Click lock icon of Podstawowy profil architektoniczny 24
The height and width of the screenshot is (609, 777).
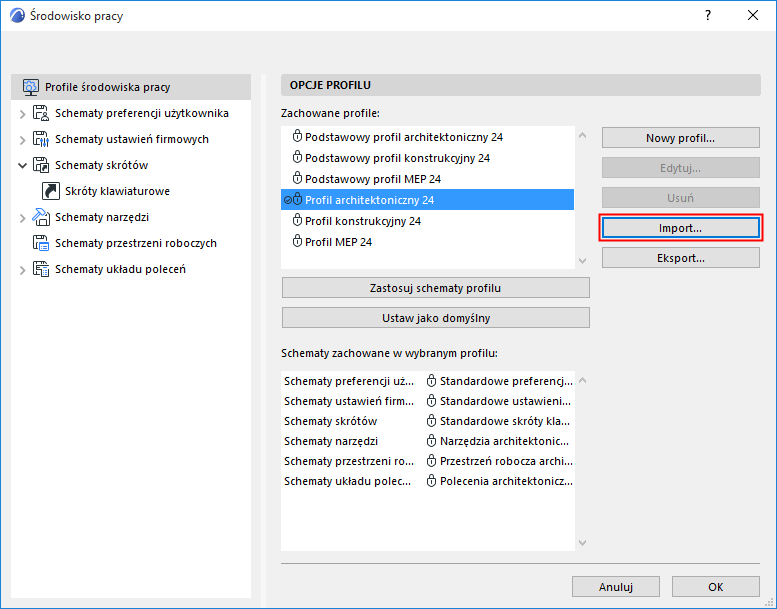297,136
